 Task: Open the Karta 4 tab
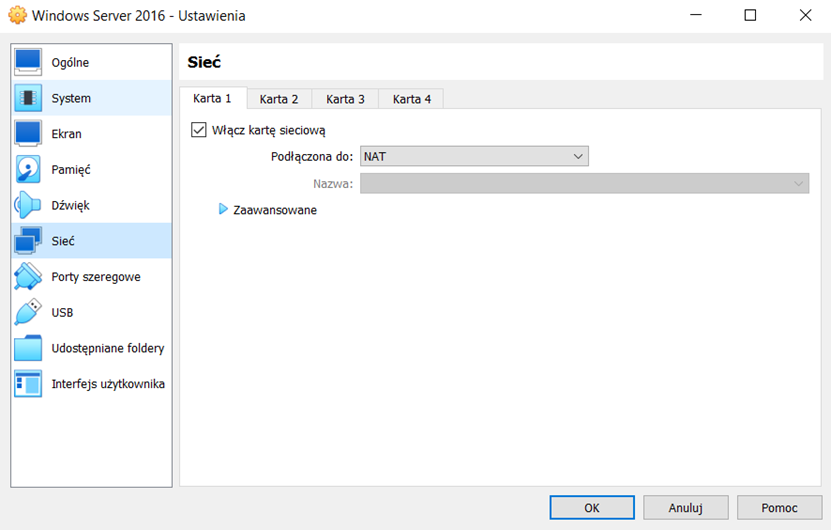[x=412, y=99]
